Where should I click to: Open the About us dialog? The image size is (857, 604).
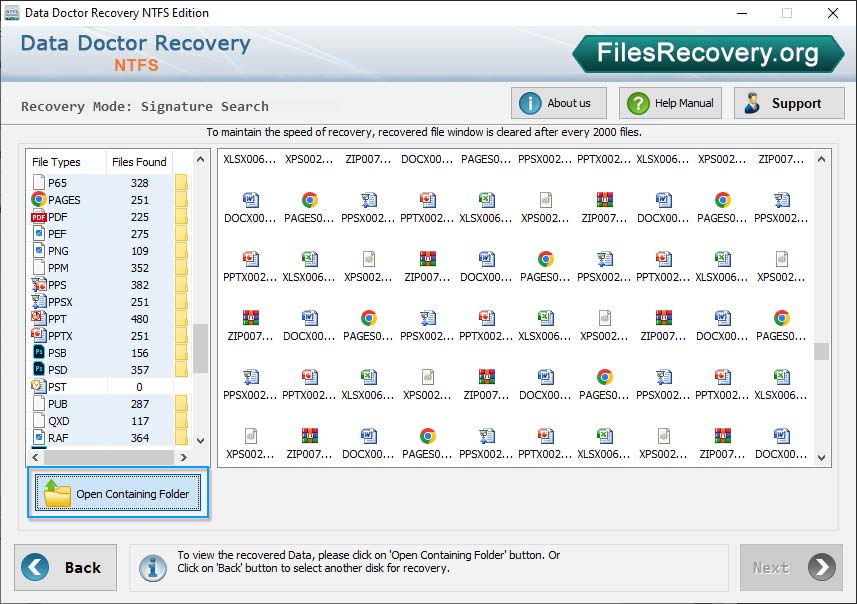pyautogui.click(x=559, y=103)
